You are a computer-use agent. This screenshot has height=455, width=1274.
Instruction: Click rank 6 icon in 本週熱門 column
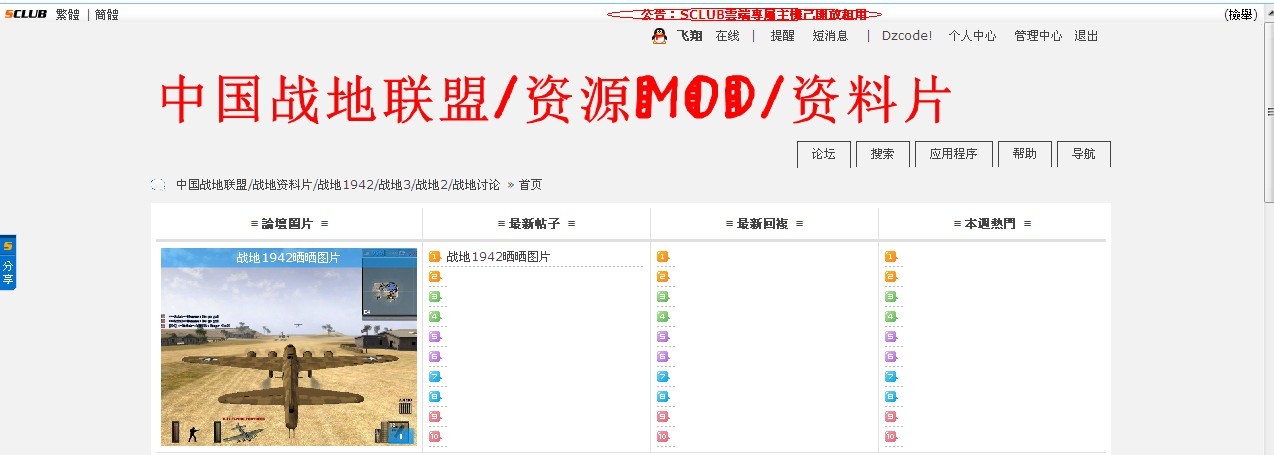[x=891, y=357]
